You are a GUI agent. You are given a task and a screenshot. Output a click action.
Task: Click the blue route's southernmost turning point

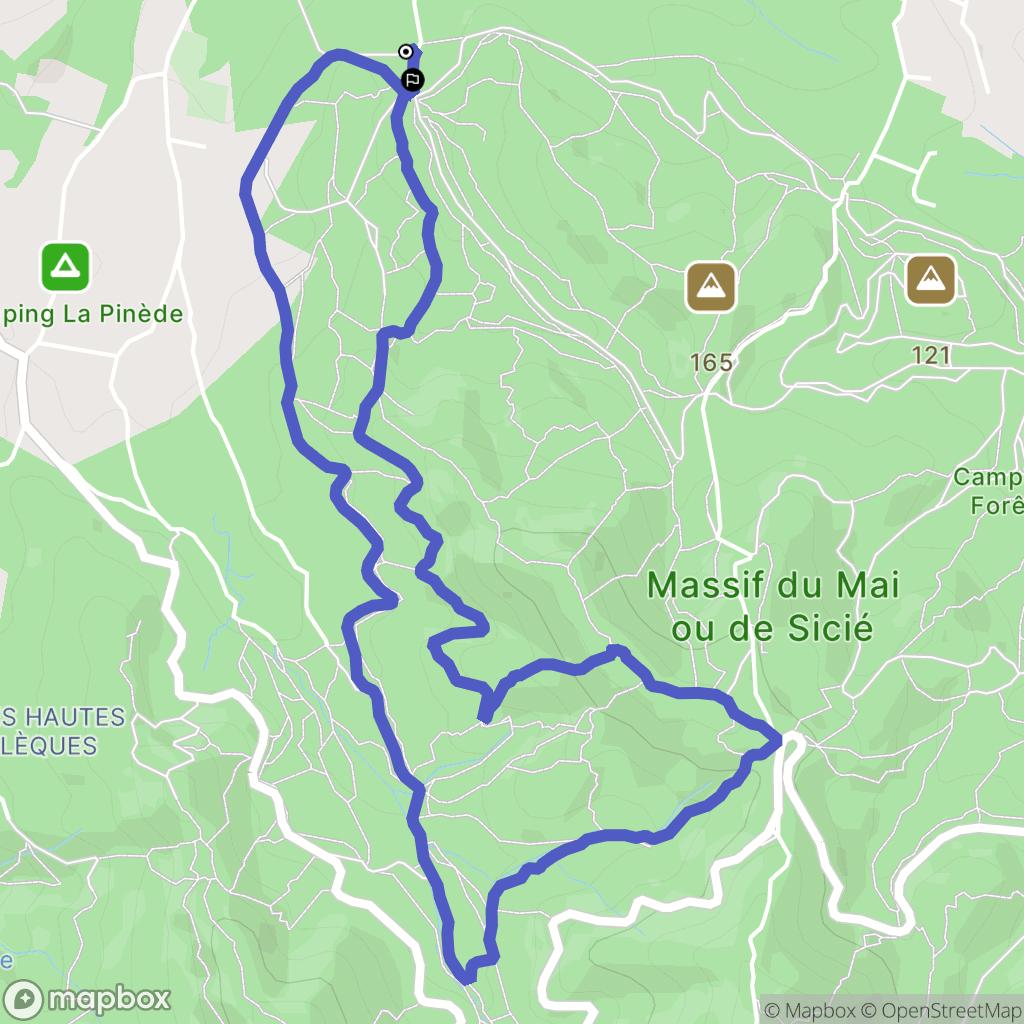pyautogui.click(x=466, y=979)
